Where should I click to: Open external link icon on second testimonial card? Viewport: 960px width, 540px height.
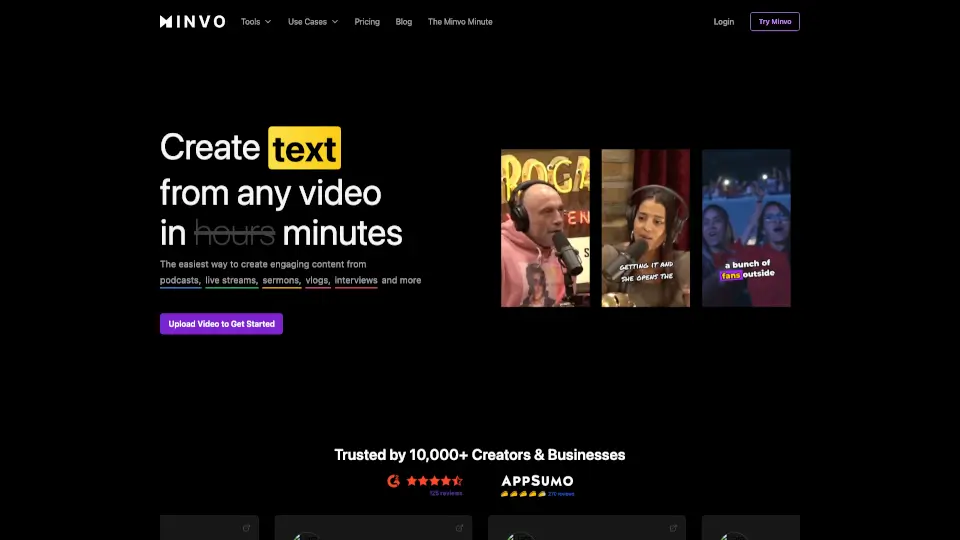460,528
